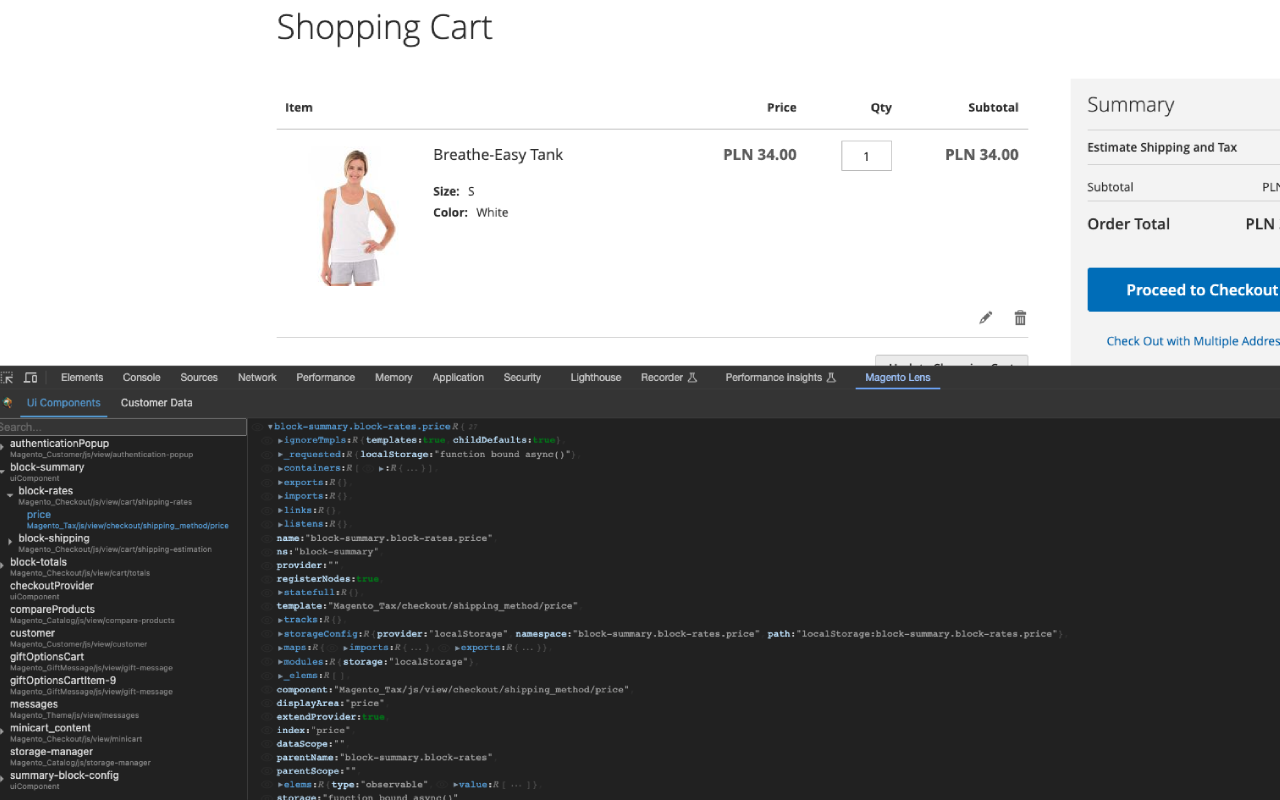Click the registerNodes true value
1280x800 pixels.
tap(368, 579)
